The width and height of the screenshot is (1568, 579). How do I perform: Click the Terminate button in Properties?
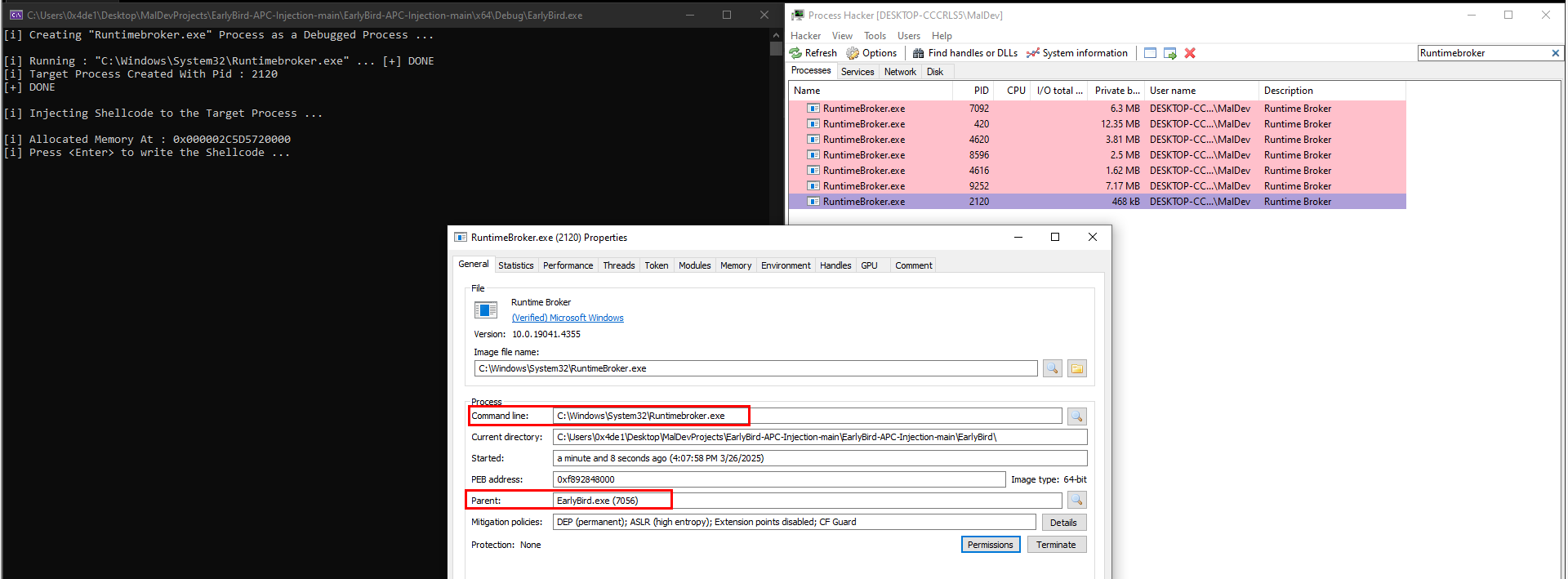coord(1057,545)
